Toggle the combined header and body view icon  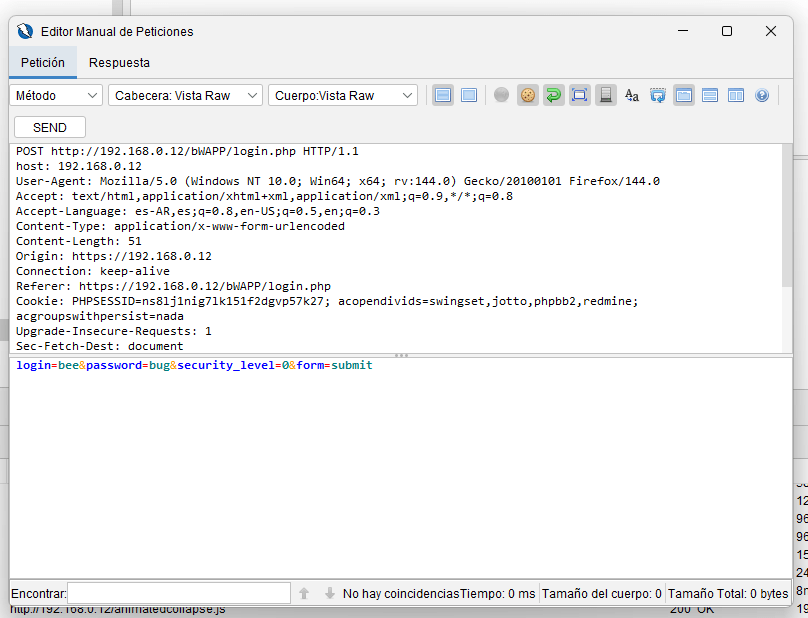pyautogui.click(x=468, y=96)
